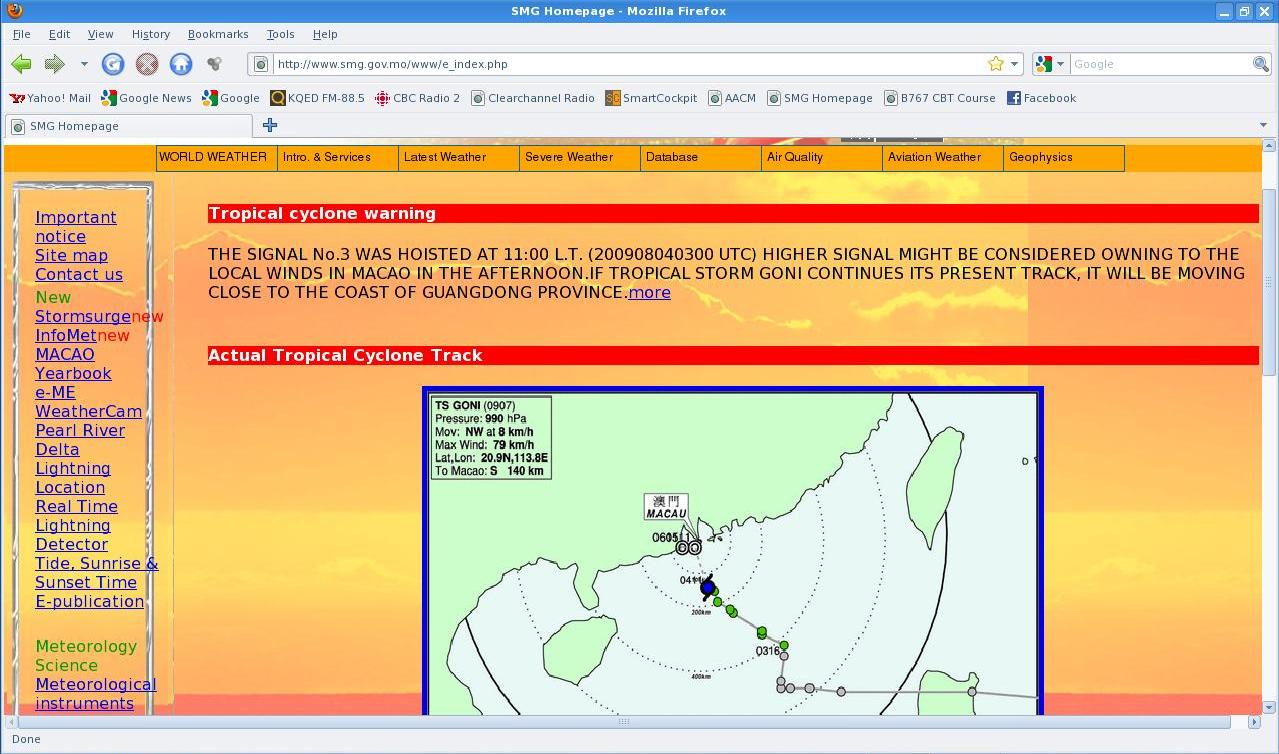The width and height of the screenshot is (1279, 754).
Task: Focus the Google search input field
Action: coord(1160,64)
